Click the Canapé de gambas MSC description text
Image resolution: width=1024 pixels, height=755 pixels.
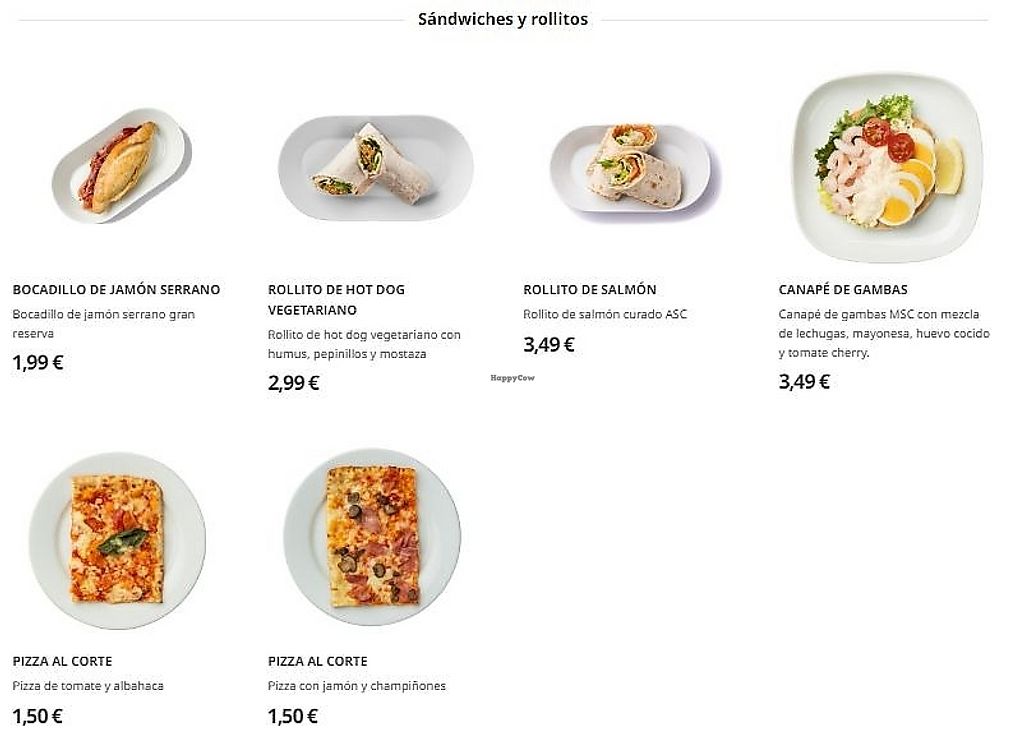point(883,333)
